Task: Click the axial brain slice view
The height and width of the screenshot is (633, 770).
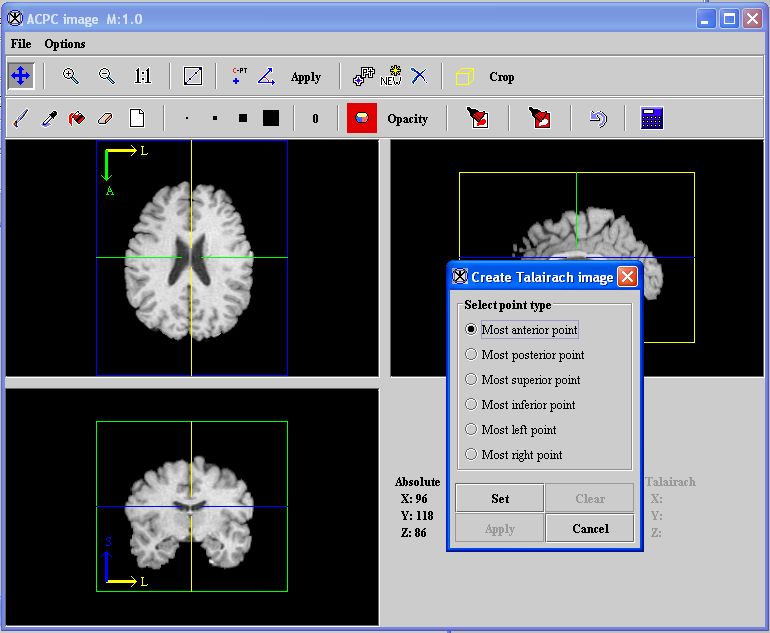Action: [x=191, y=257]
